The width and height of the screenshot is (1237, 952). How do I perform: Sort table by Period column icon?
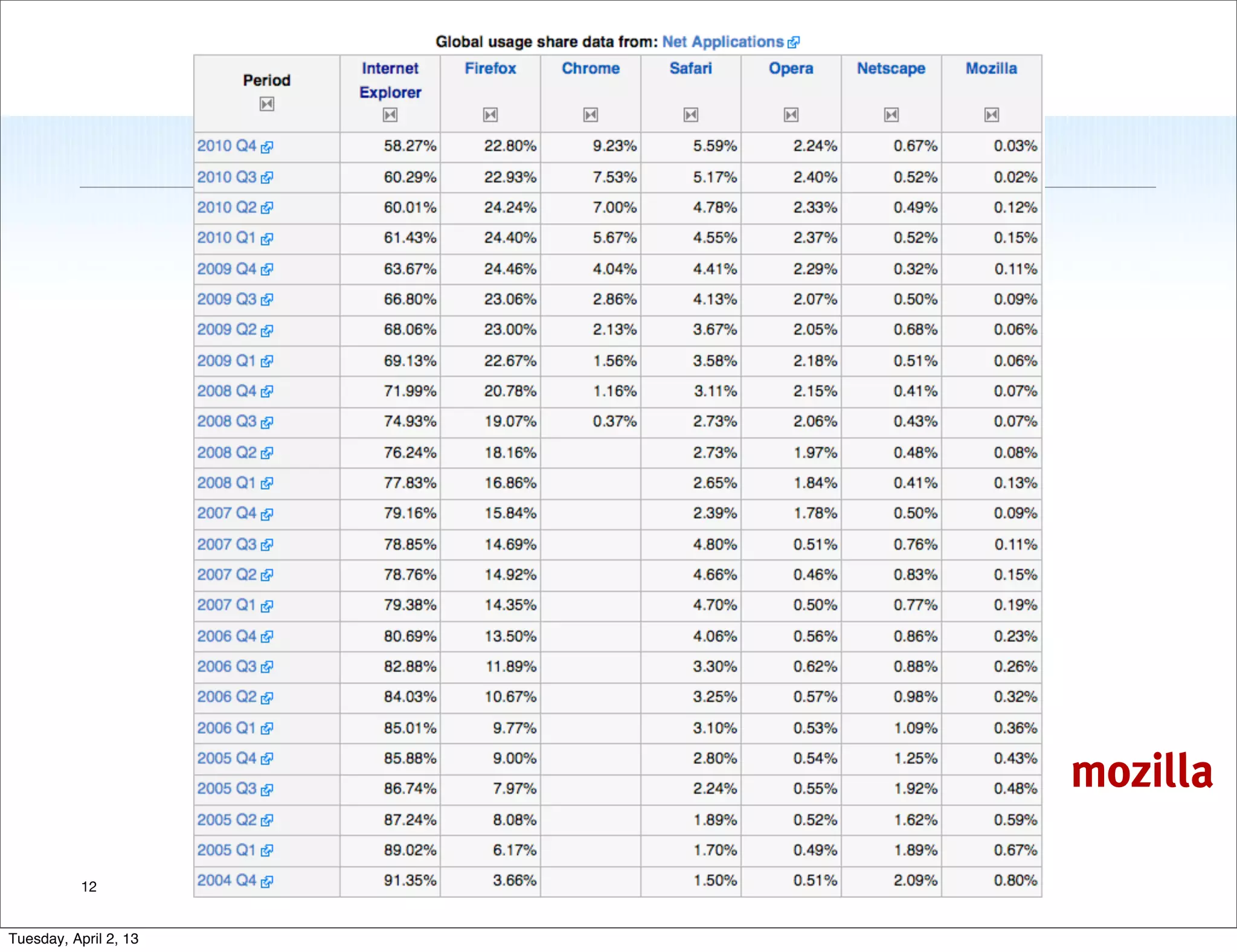tap(266, 104)
